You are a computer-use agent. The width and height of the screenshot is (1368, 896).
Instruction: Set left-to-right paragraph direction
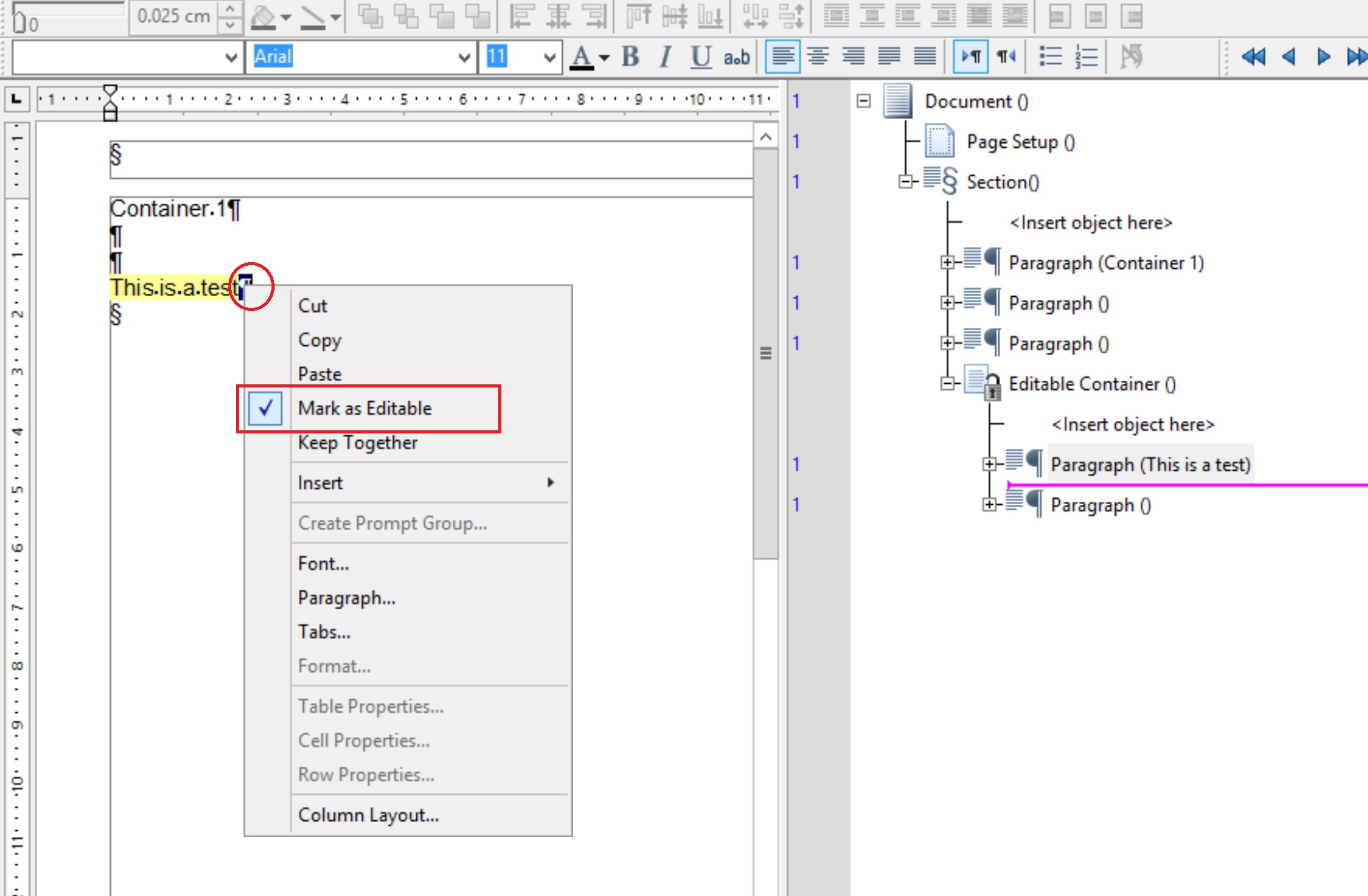click(970, 57)
